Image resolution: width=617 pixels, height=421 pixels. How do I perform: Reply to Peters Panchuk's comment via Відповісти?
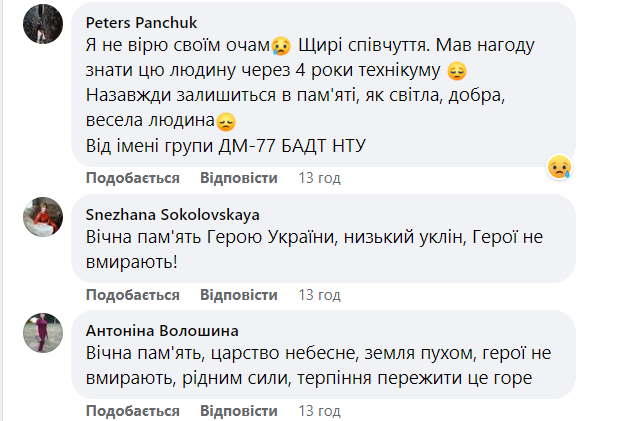click(x=238, y=178)
